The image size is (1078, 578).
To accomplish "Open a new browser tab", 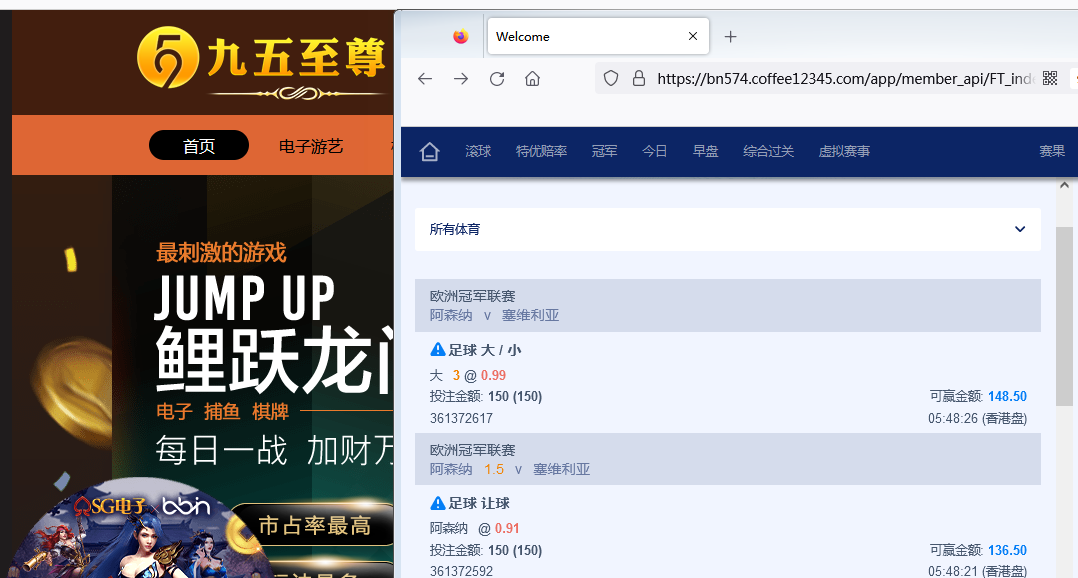I will click(x=731, y=37).
